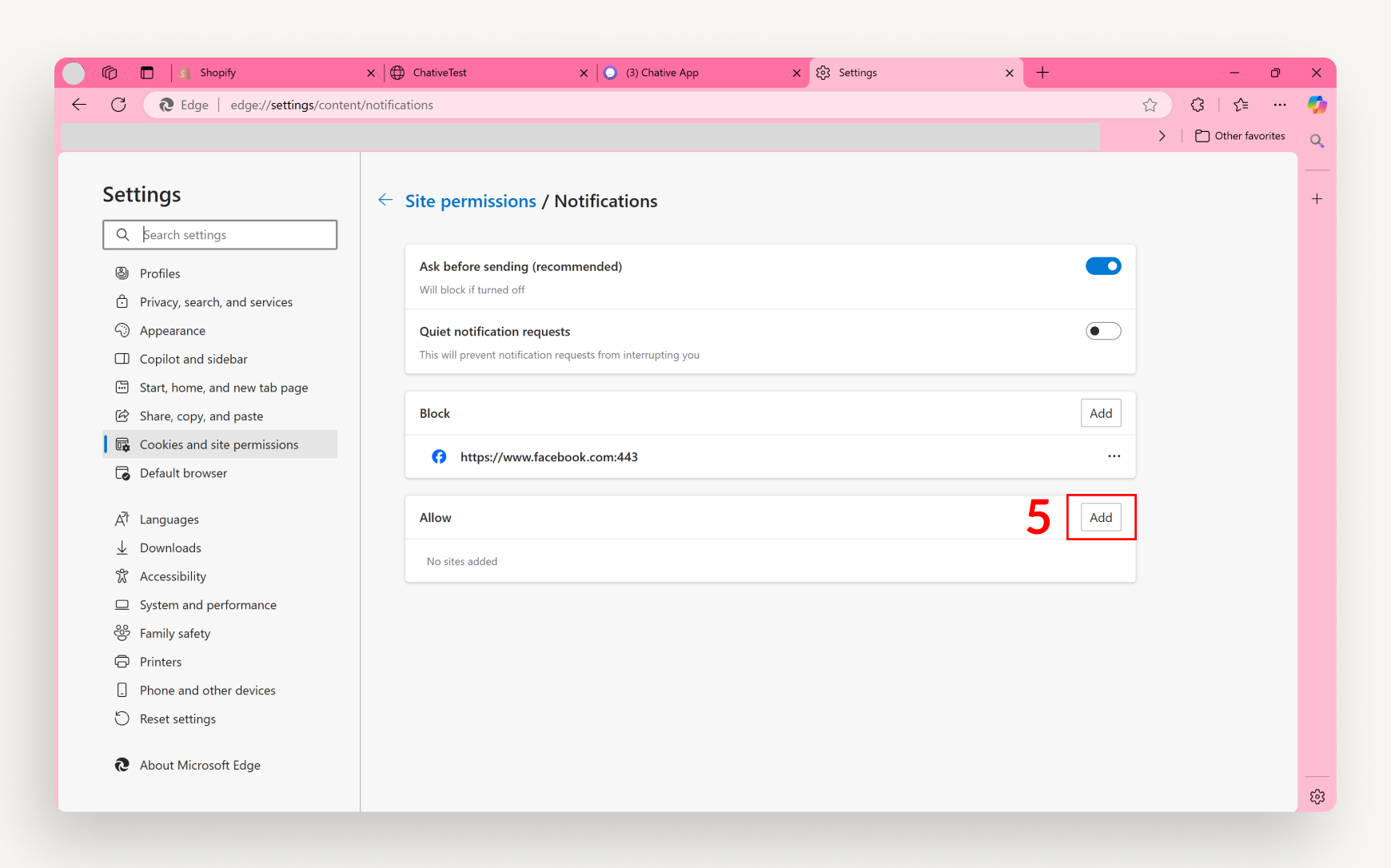
Task: Open the Copilot sidebar icon
Action: [1318, 105]
